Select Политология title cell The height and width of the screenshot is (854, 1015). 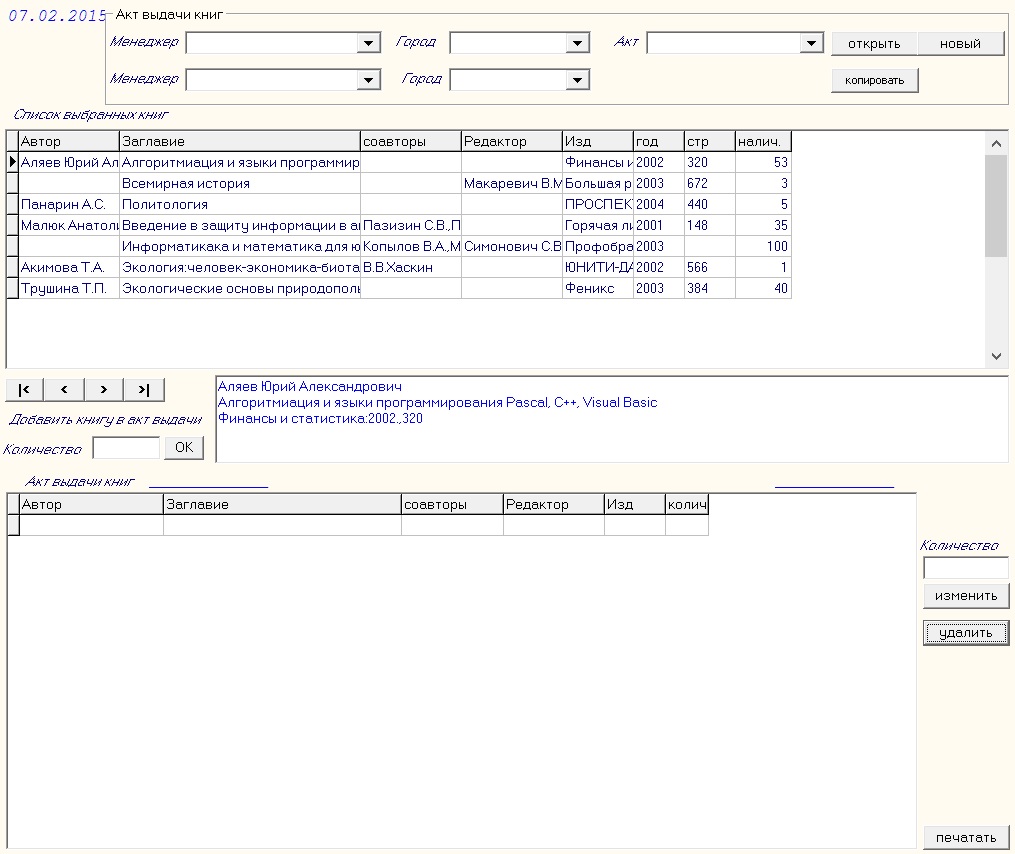(240, 204)
